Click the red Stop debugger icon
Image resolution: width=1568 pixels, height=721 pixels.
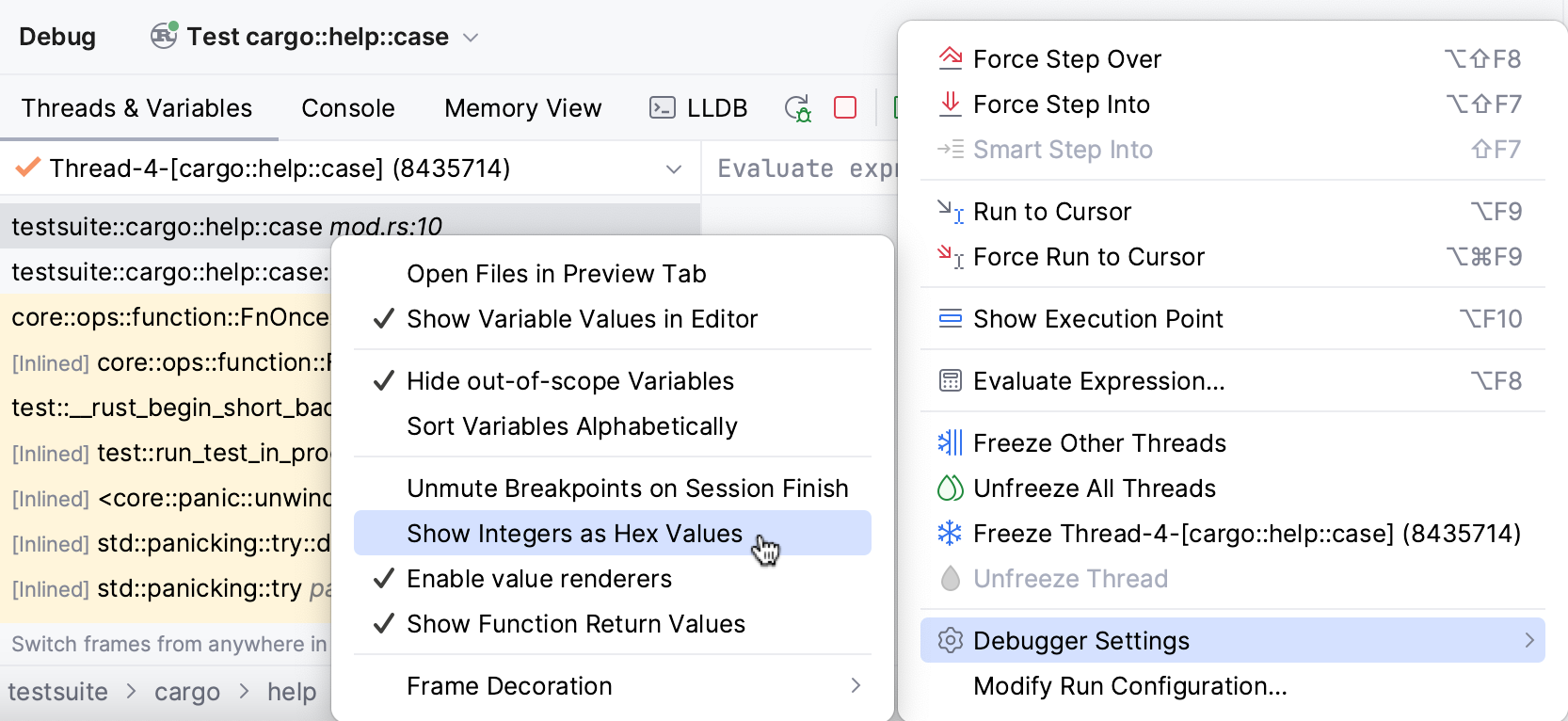[x=845, y=108]
